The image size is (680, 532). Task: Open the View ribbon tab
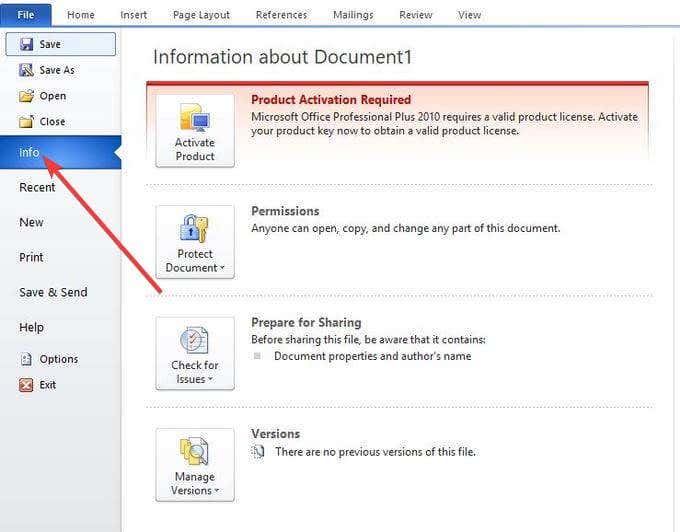tap(470, 15)
